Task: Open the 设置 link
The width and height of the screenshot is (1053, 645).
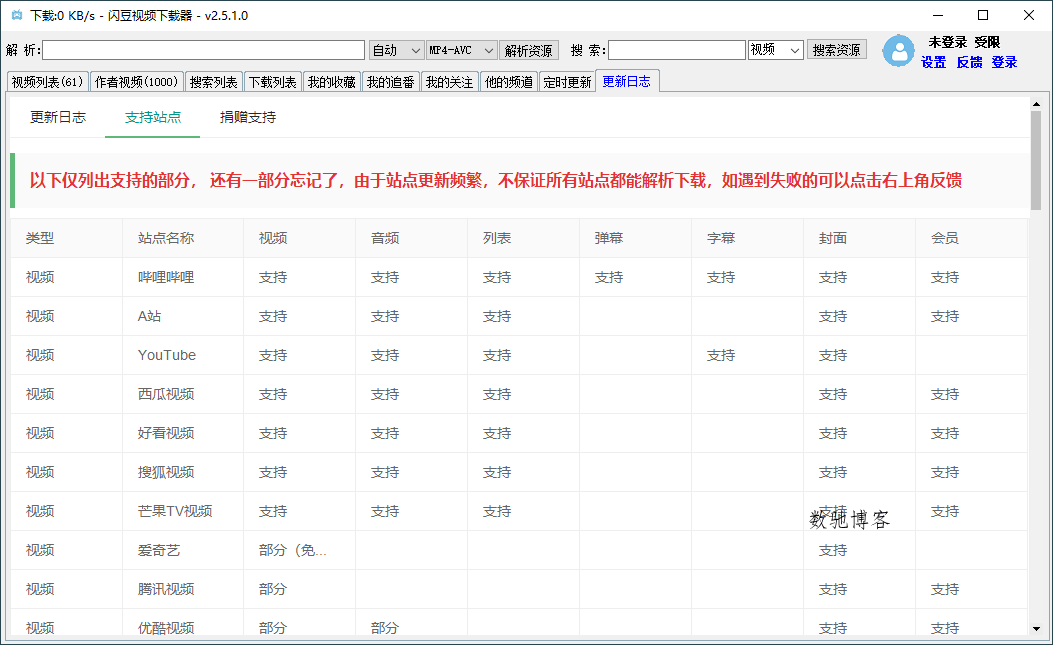Action: pos(933,62)
